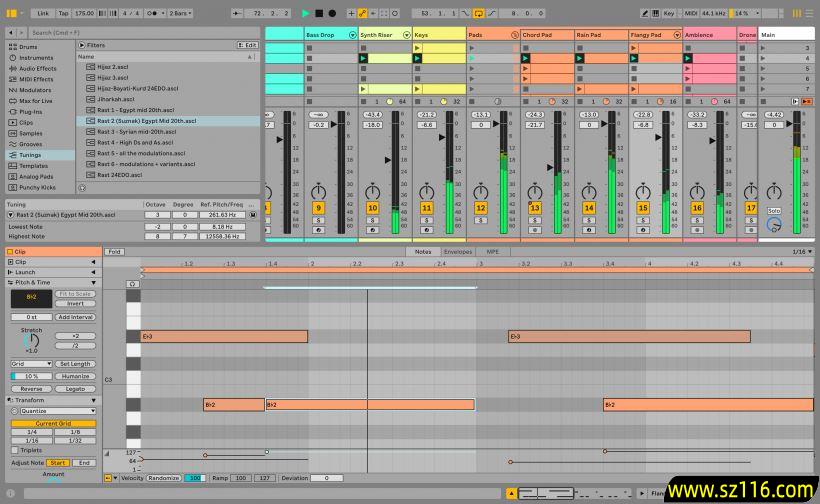
Task: Switch to the MPE tab
Action: 493,252
